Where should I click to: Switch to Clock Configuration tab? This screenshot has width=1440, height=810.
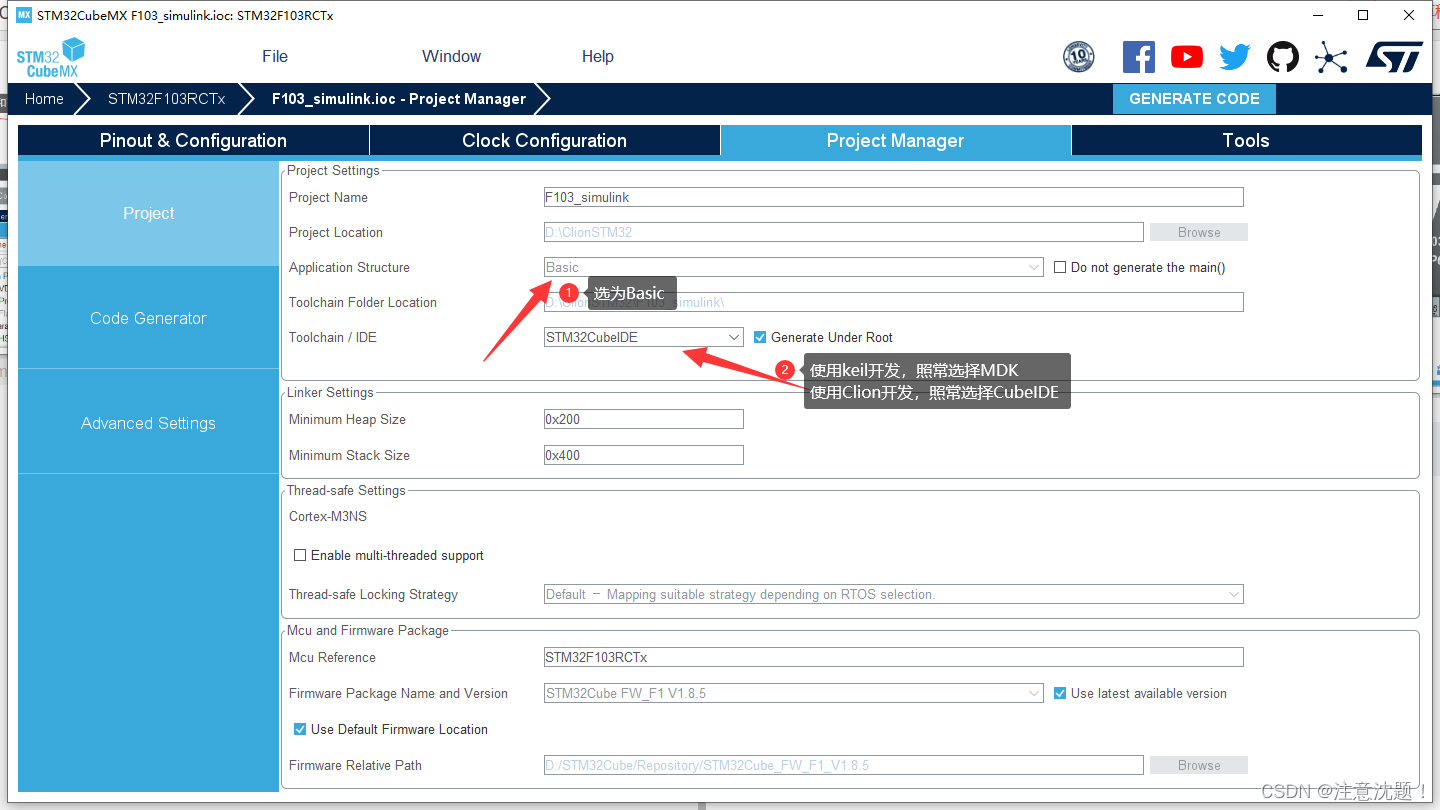click(x=545, y=140)
